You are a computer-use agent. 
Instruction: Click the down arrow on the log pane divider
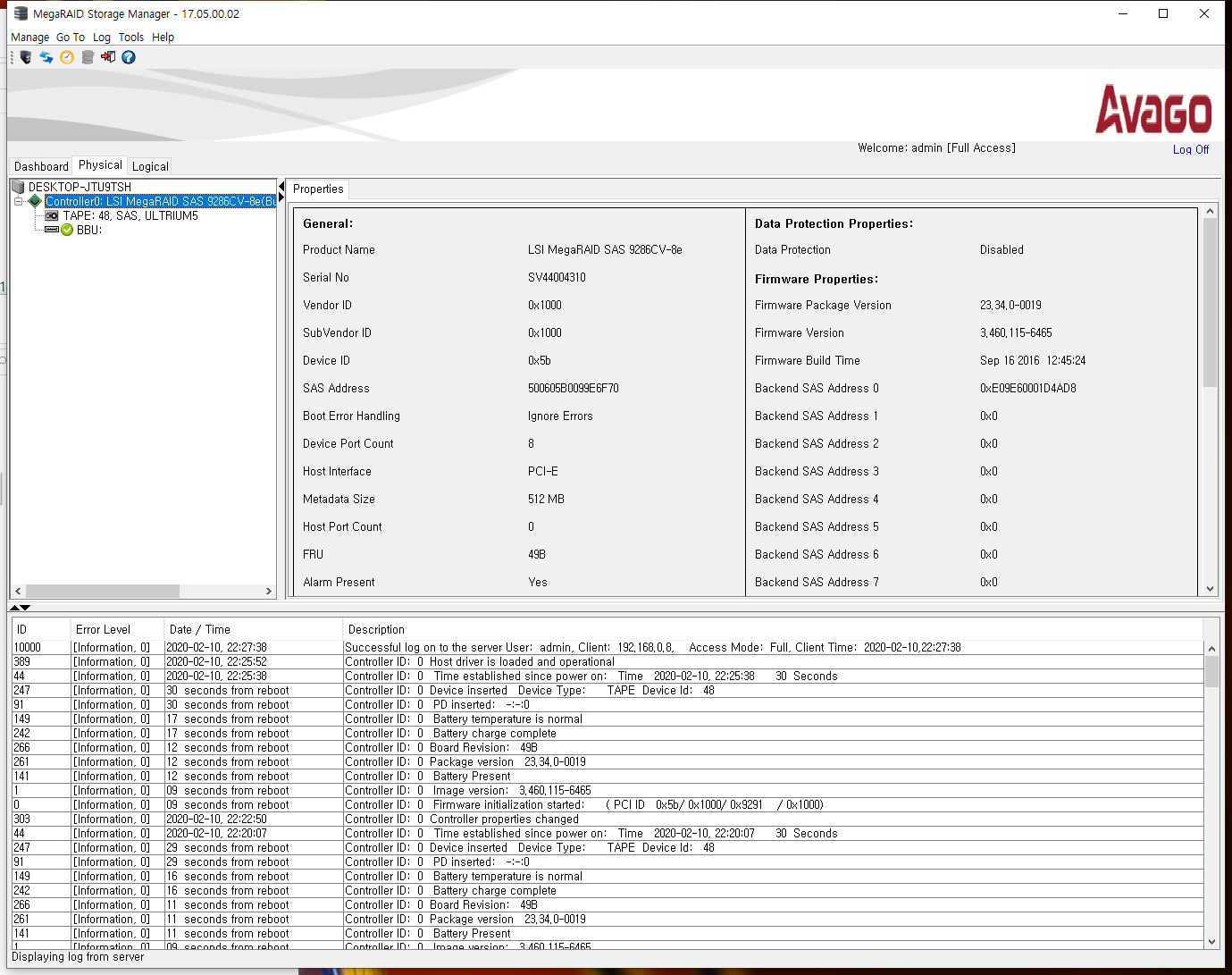coord(26,608)
